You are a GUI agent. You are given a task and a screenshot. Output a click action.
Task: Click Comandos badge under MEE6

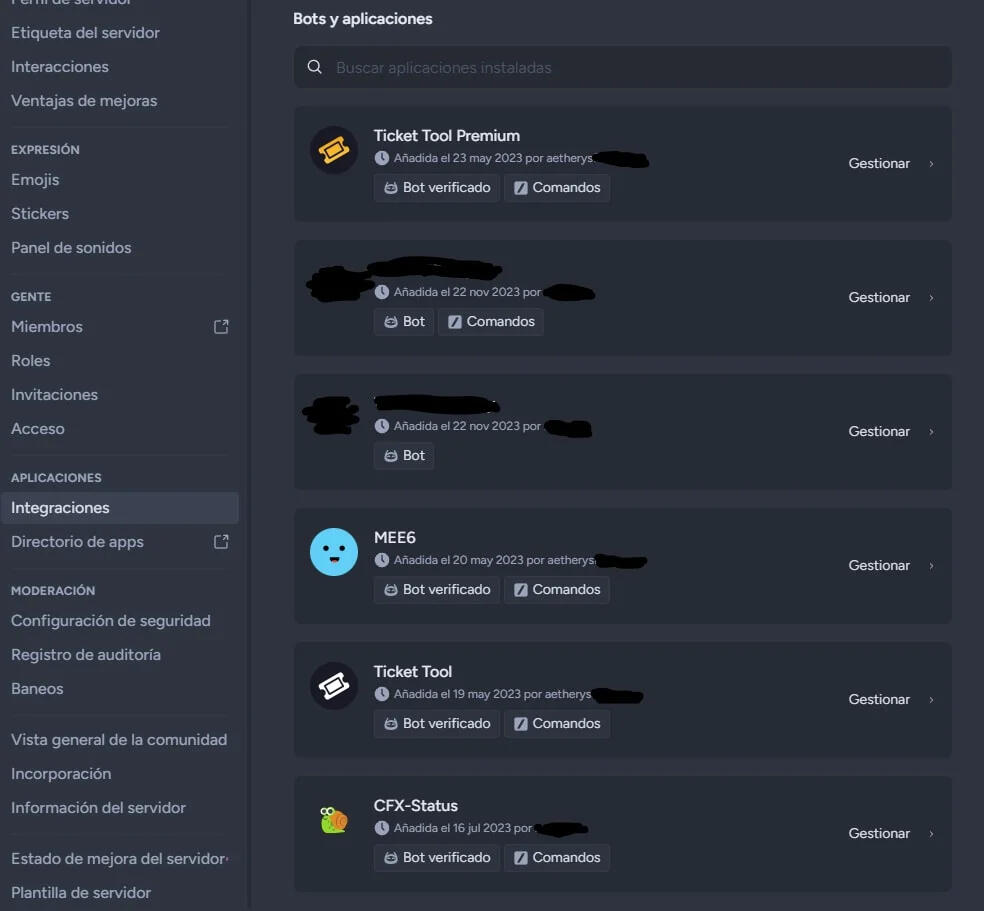557,590
